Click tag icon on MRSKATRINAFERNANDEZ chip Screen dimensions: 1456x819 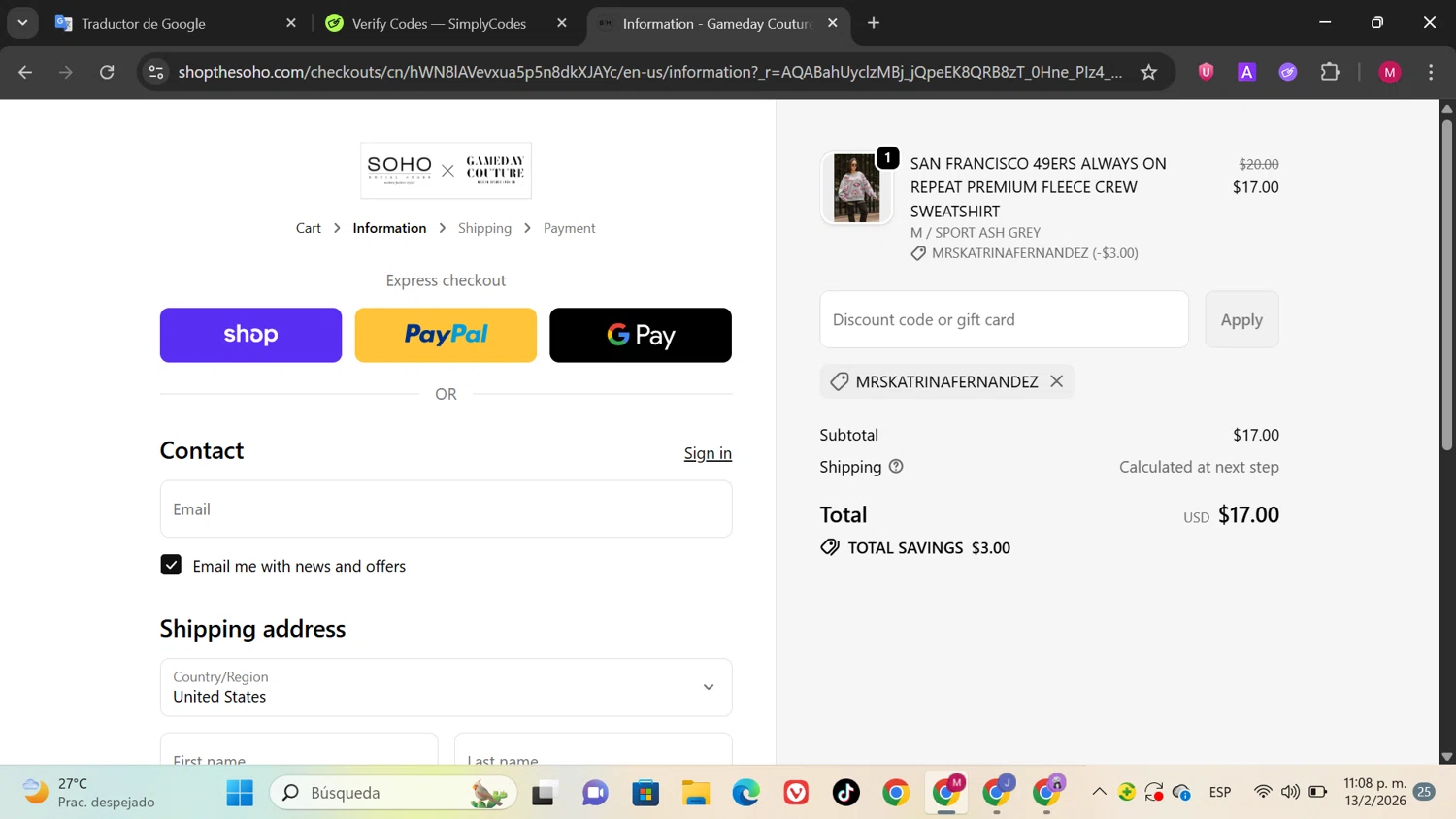coord(840,381)
